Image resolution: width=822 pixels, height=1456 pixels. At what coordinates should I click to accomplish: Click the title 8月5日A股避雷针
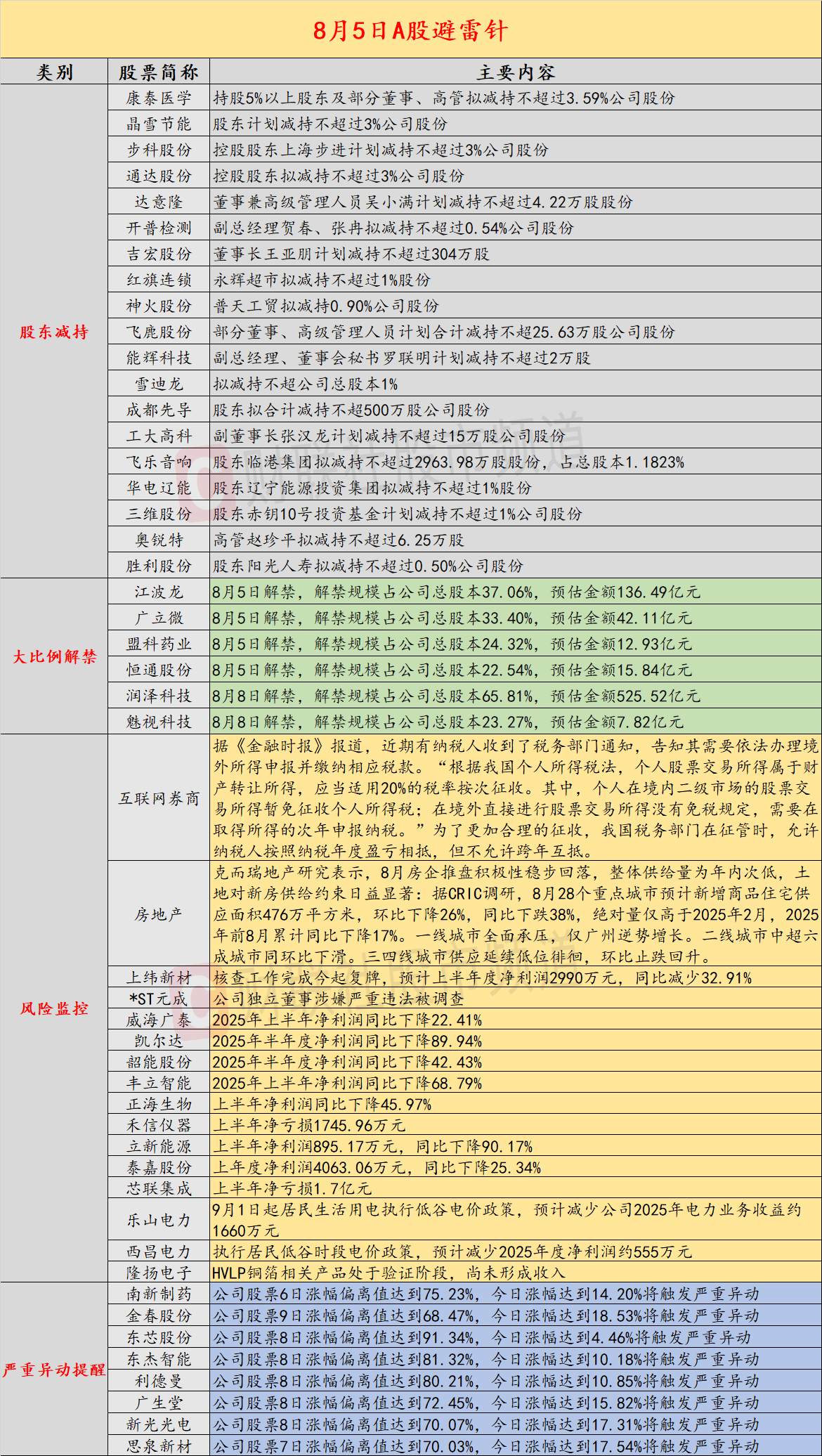pyautogui.click(x=410, y=30)
